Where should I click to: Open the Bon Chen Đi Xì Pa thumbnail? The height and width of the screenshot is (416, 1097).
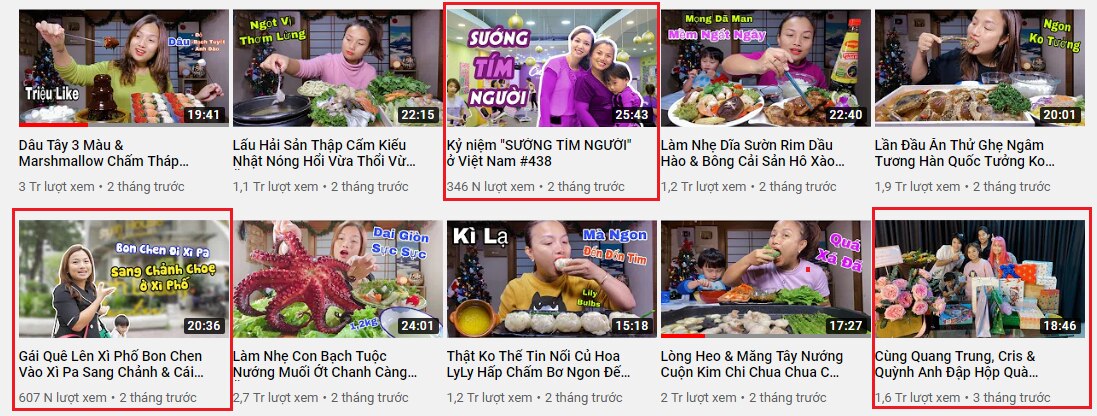click(124, 279)
